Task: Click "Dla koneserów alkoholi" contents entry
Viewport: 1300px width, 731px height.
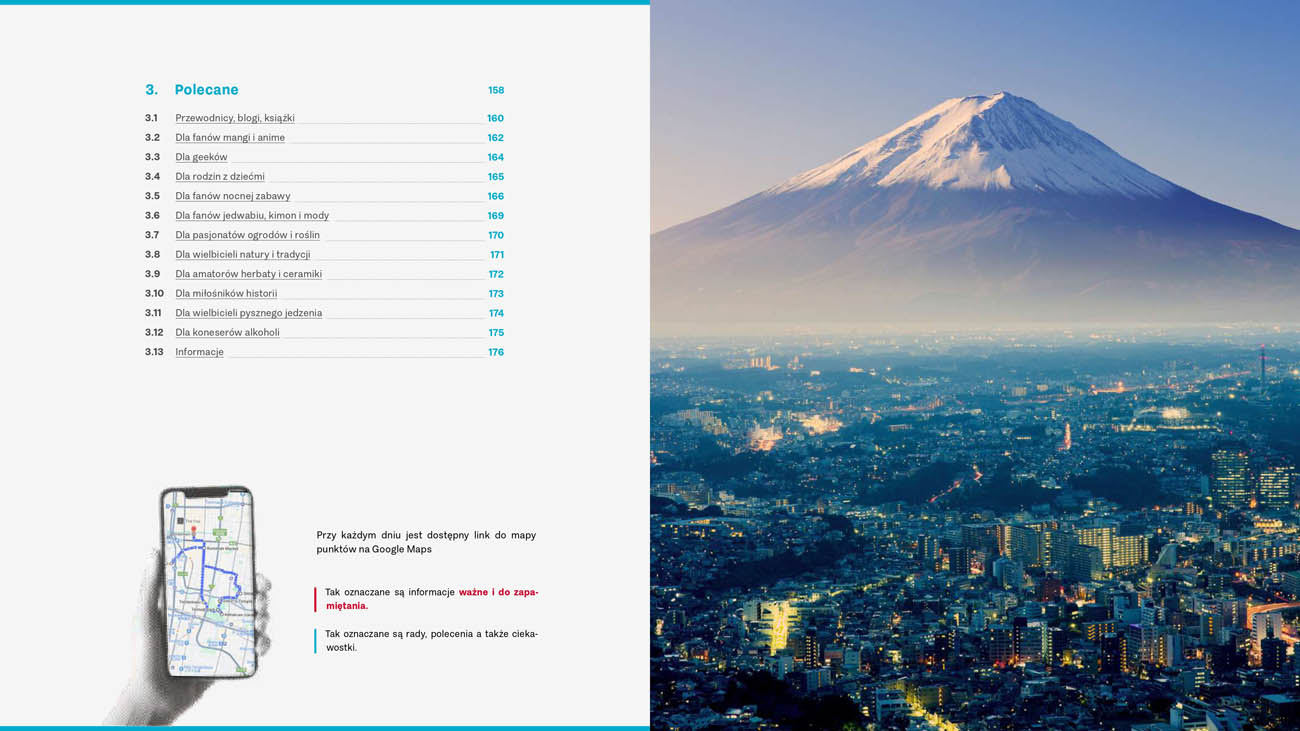Action: (x=227, y=333)
